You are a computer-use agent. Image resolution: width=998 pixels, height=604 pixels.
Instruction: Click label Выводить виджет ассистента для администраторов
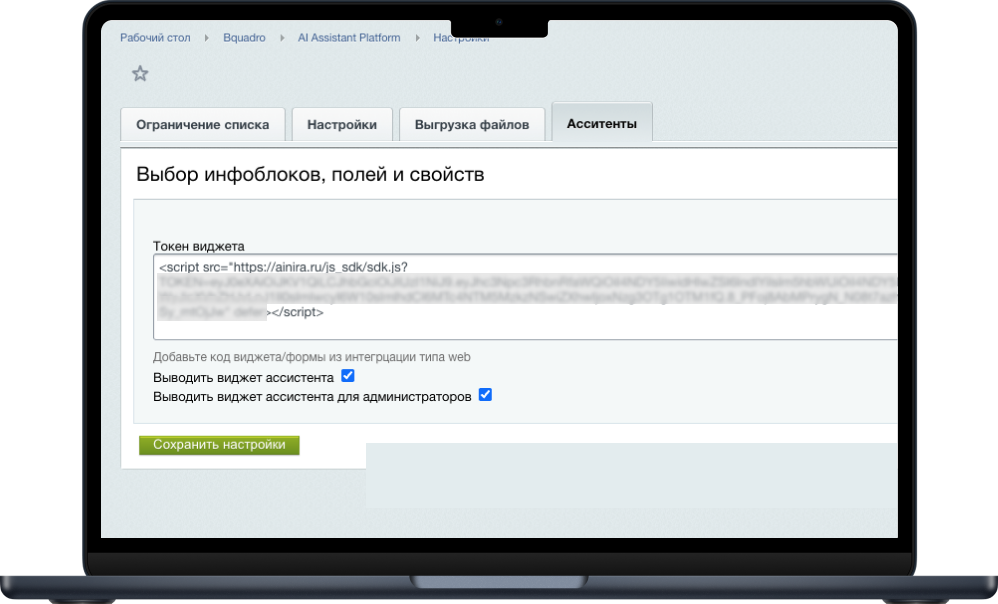[x=312, y=397]
